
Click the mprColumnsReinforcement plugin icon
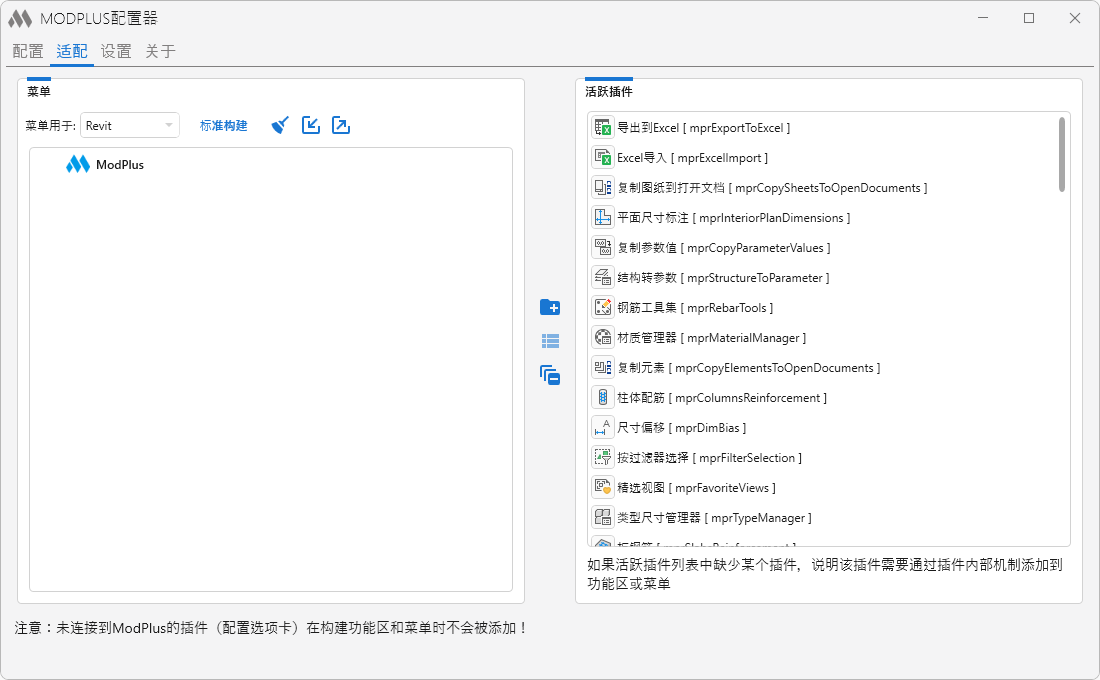point(603,398)
